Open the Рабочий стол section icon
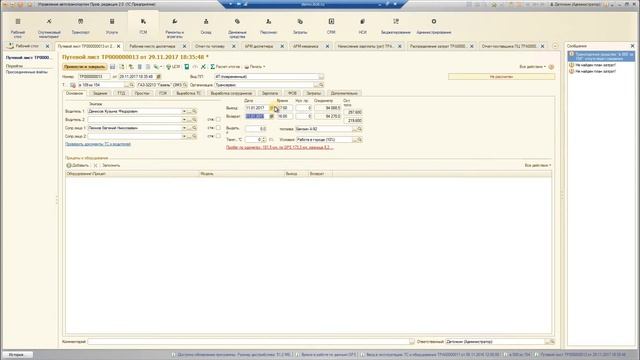 (18, 27)
